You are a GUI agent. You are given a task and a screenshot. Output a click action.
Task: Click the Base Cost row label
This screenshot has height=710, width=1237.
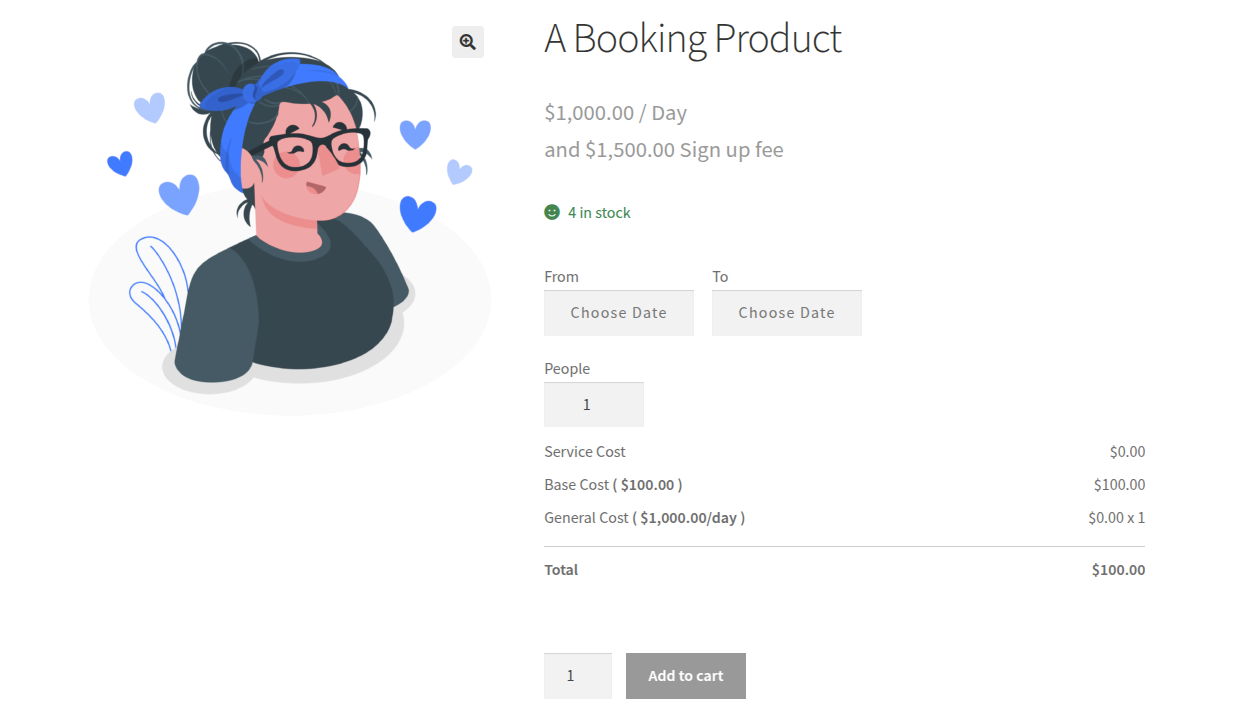pos(613,485)
